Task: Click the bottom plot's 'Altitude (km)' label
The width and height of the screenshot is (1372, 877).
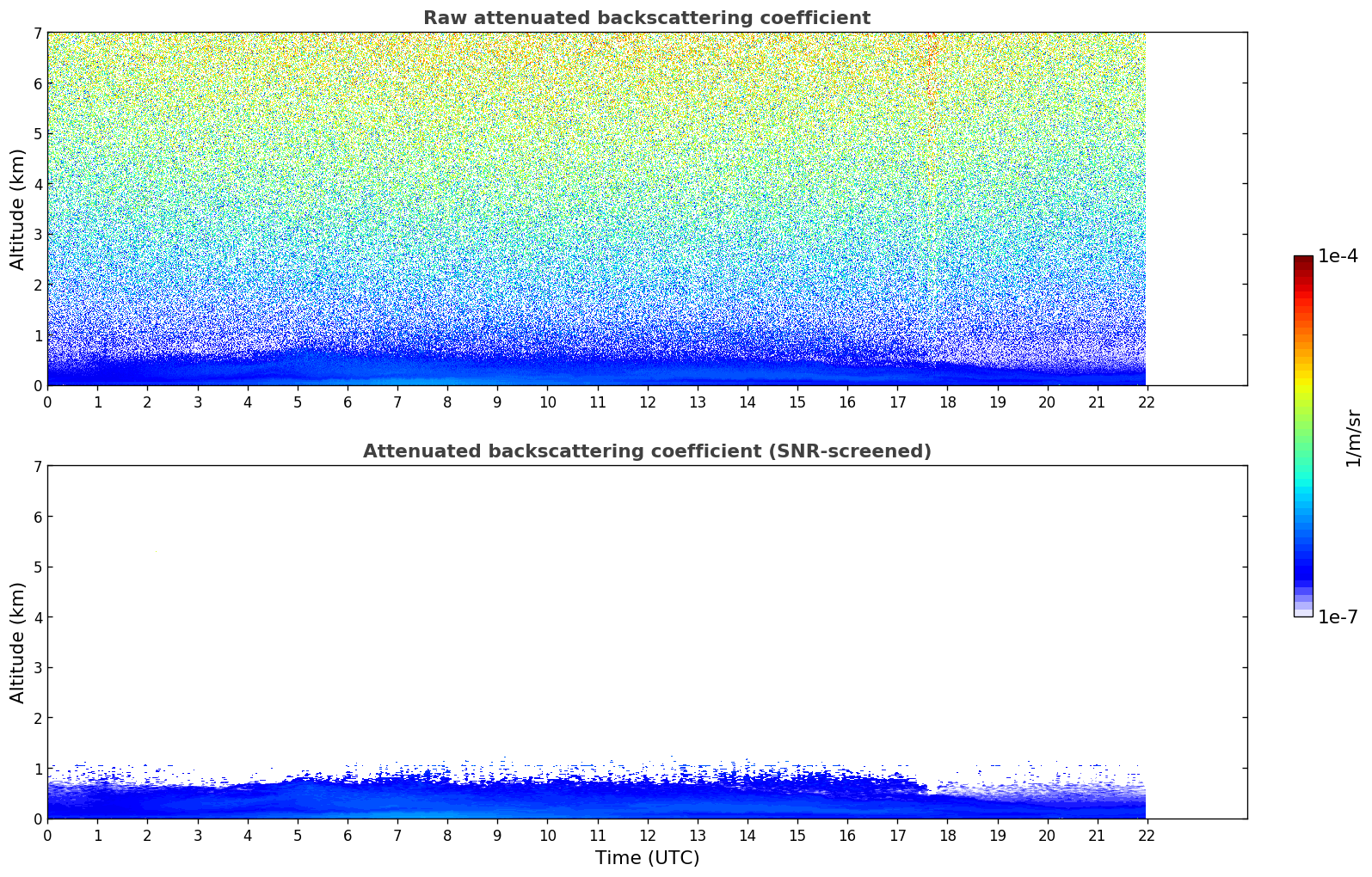Action: (x=18, y=642)
